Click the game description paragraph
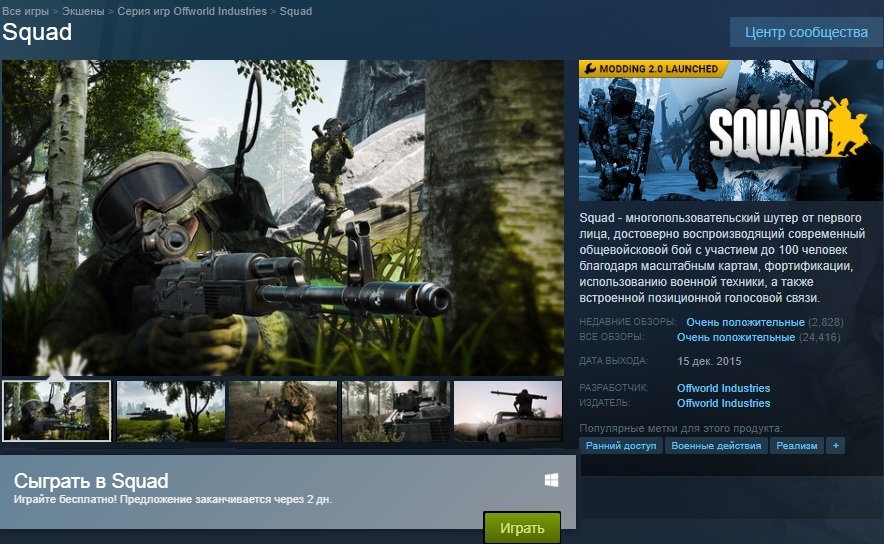 click(x=722, y=258)
